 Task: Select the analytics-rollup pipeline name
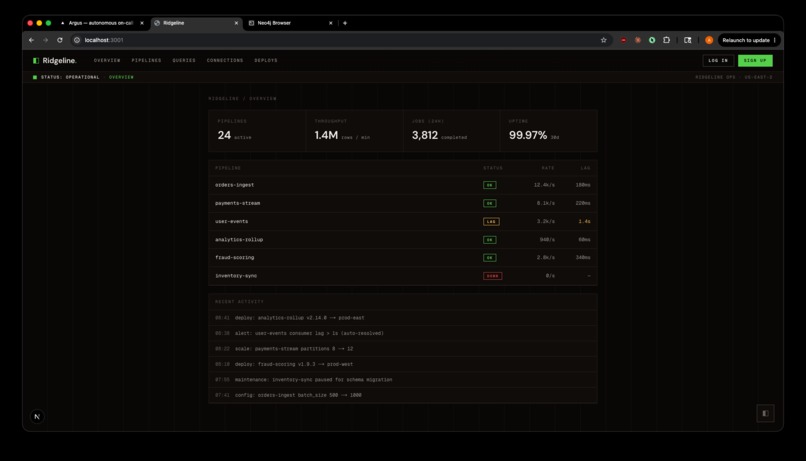coord(239,239)
